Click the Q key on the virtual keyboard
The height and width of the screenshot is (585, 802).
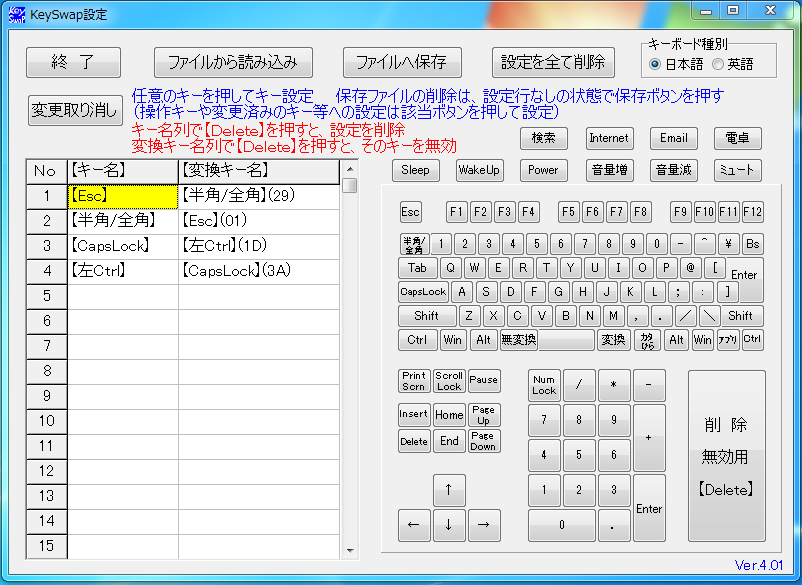pyautogui.click(x=451, y=268)
